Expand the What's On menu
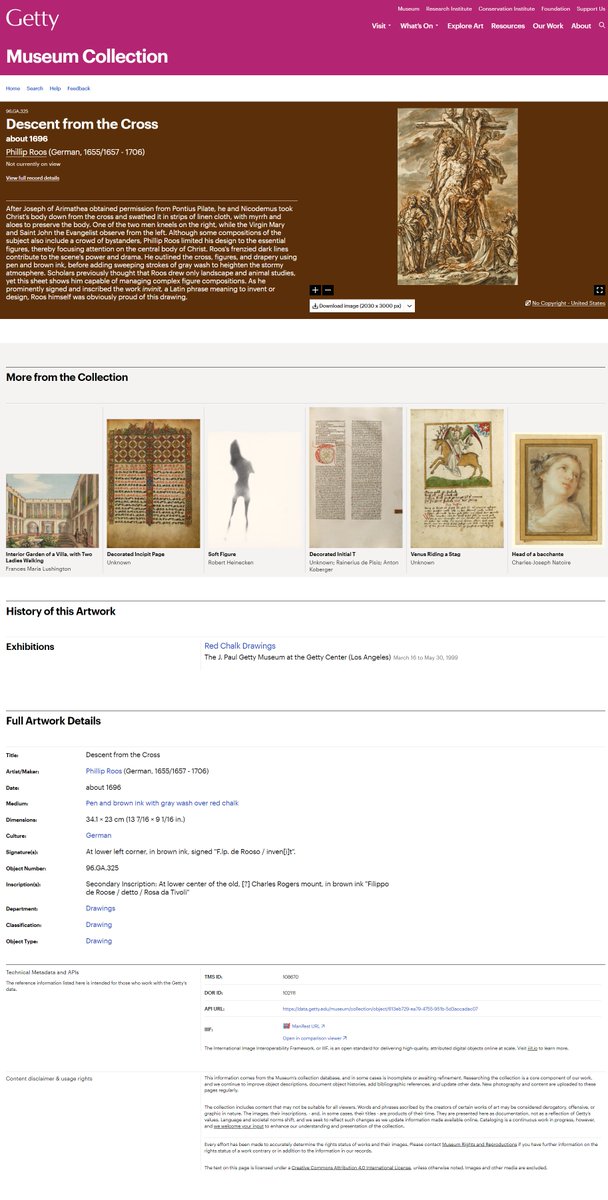608x1200 pixels. point(419,26)
